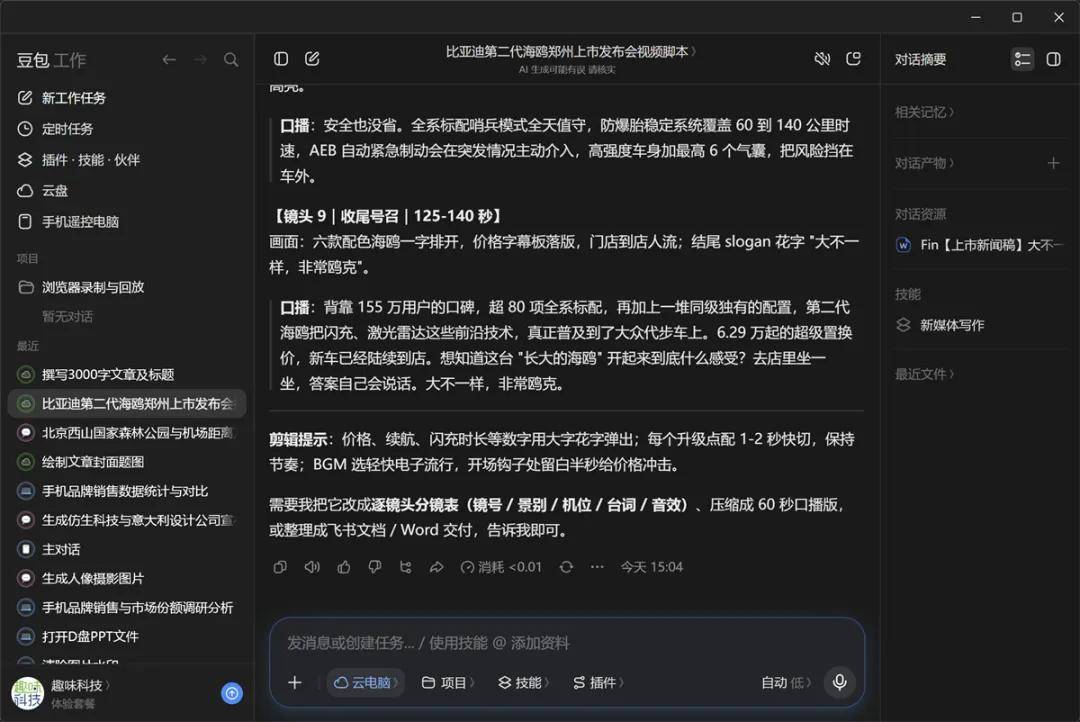1080x722 pixels.
Task: Click the 趣味科技 profile avatar
Action: pyautogui.click(x=28, y=693)
